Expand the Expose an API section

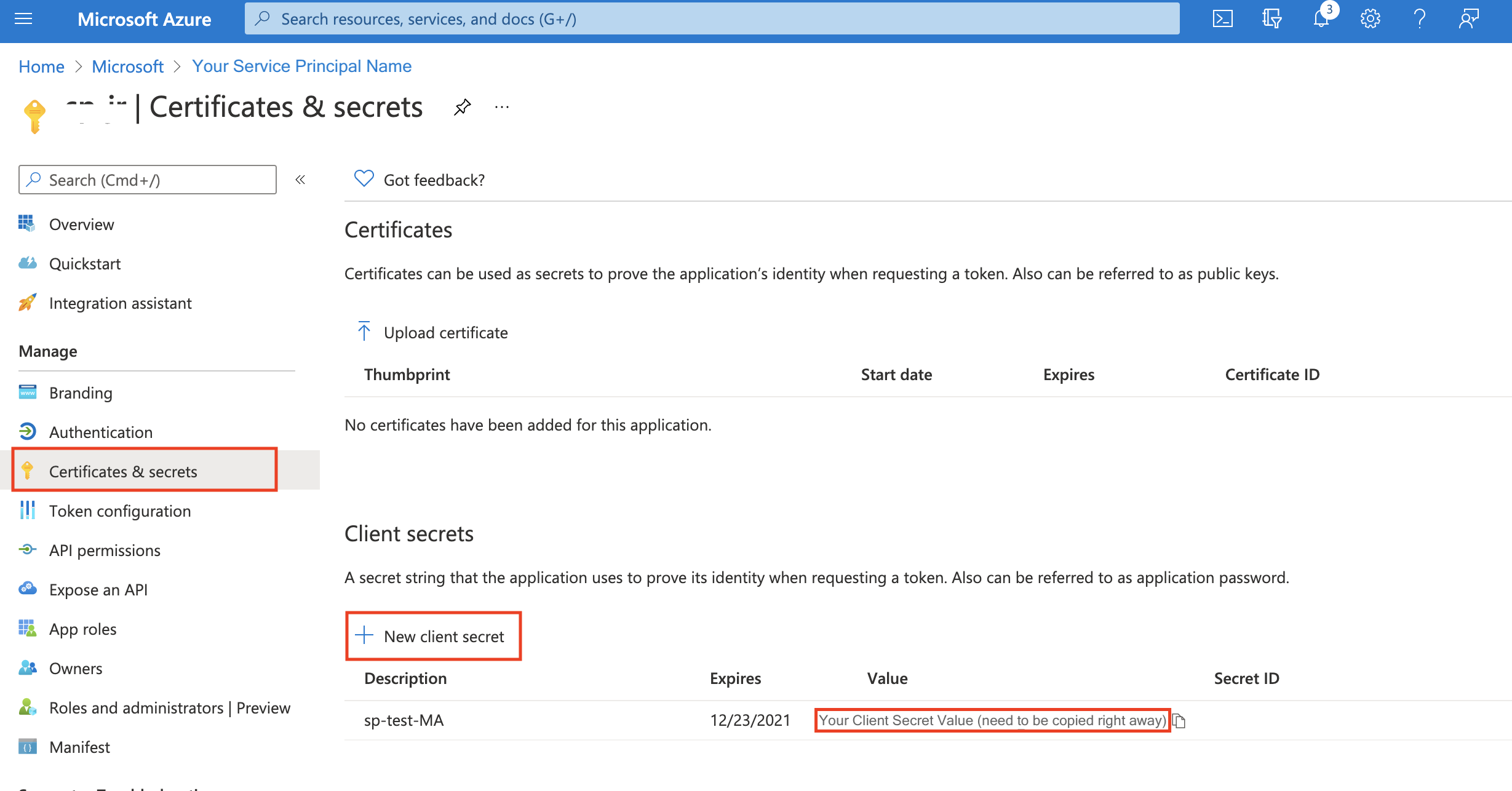tap(99, 589)
